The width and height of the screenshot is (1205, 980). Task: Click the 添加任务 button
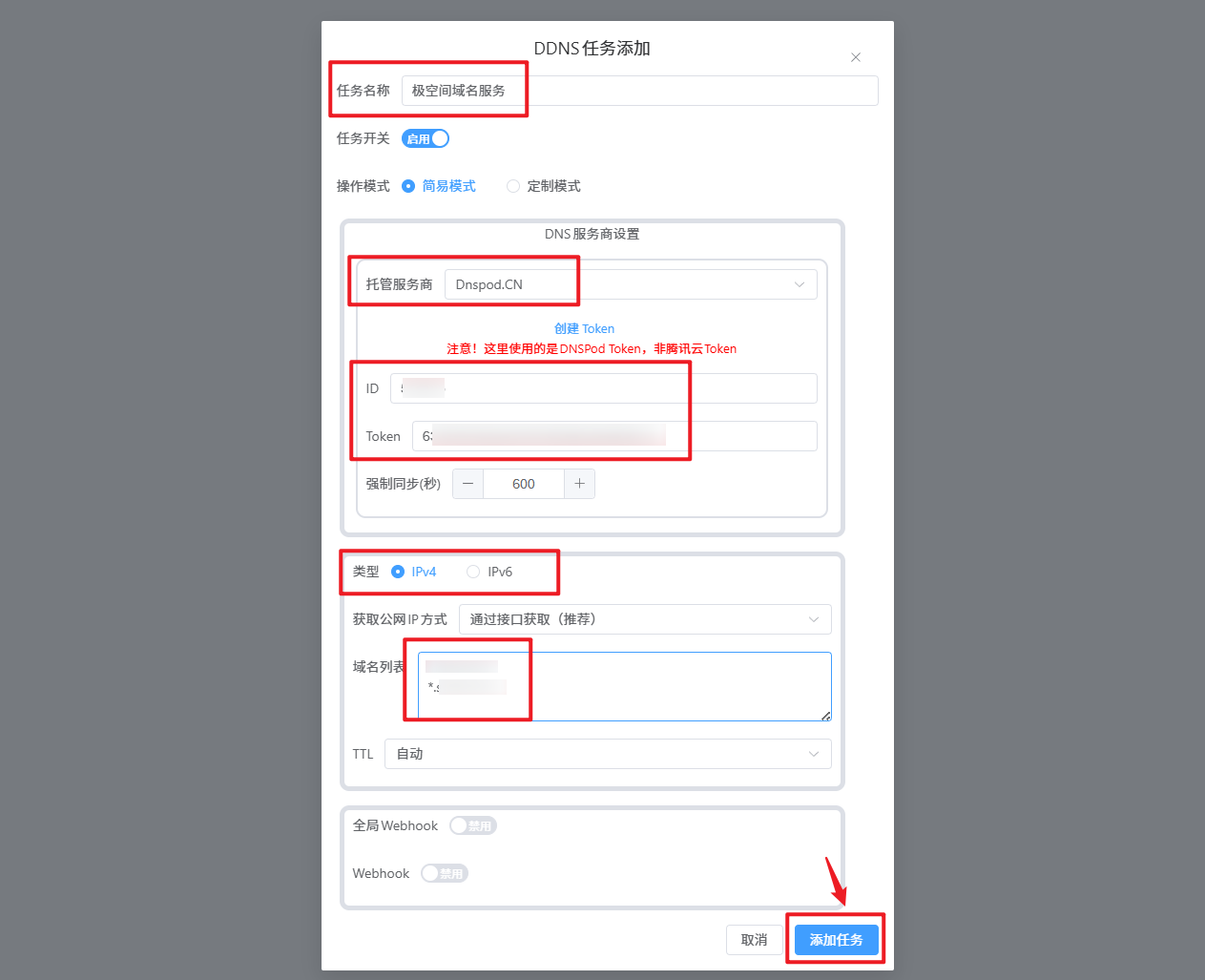[837, 940]
